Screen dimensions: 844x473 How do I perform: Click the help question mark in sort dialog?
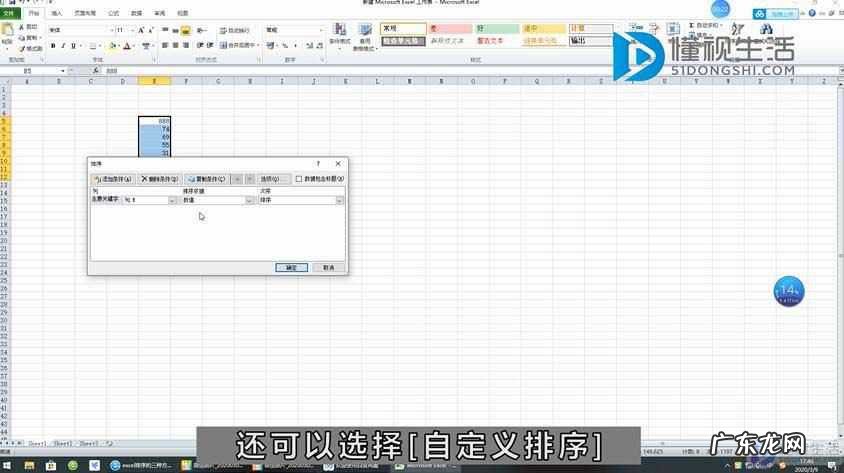pyautogui.click(x=318, y=164)
